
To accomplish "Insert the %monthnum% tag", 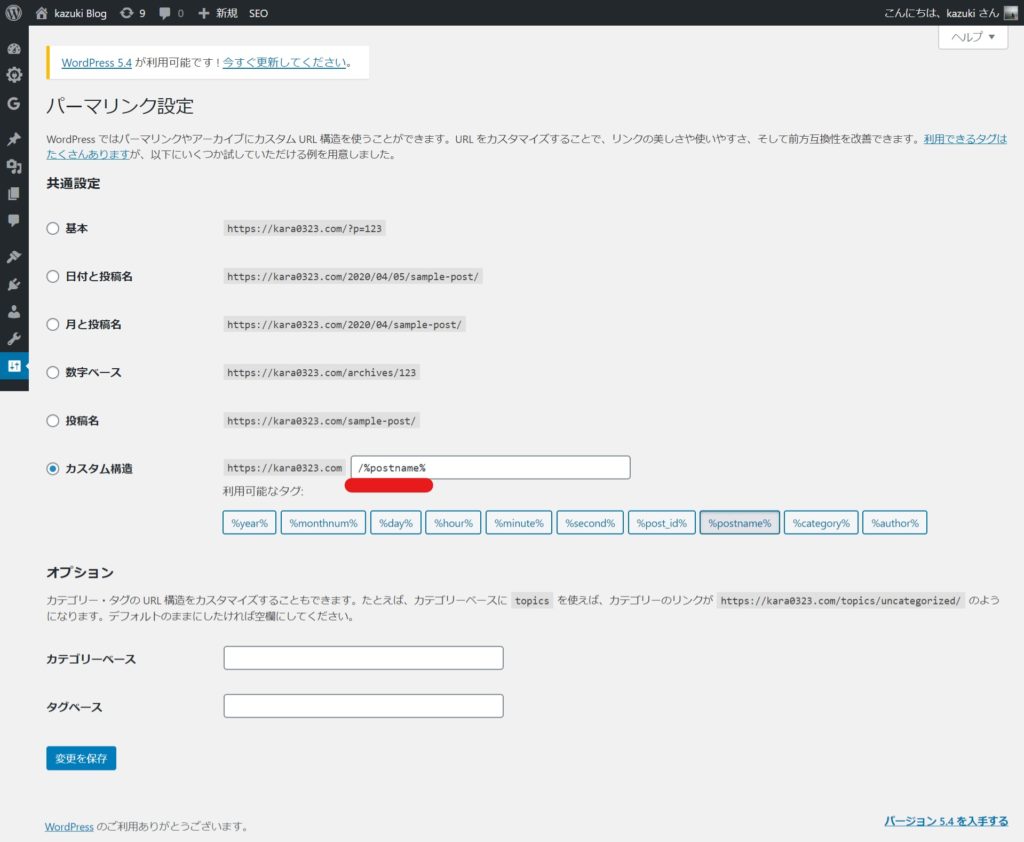I will (323, 523).
